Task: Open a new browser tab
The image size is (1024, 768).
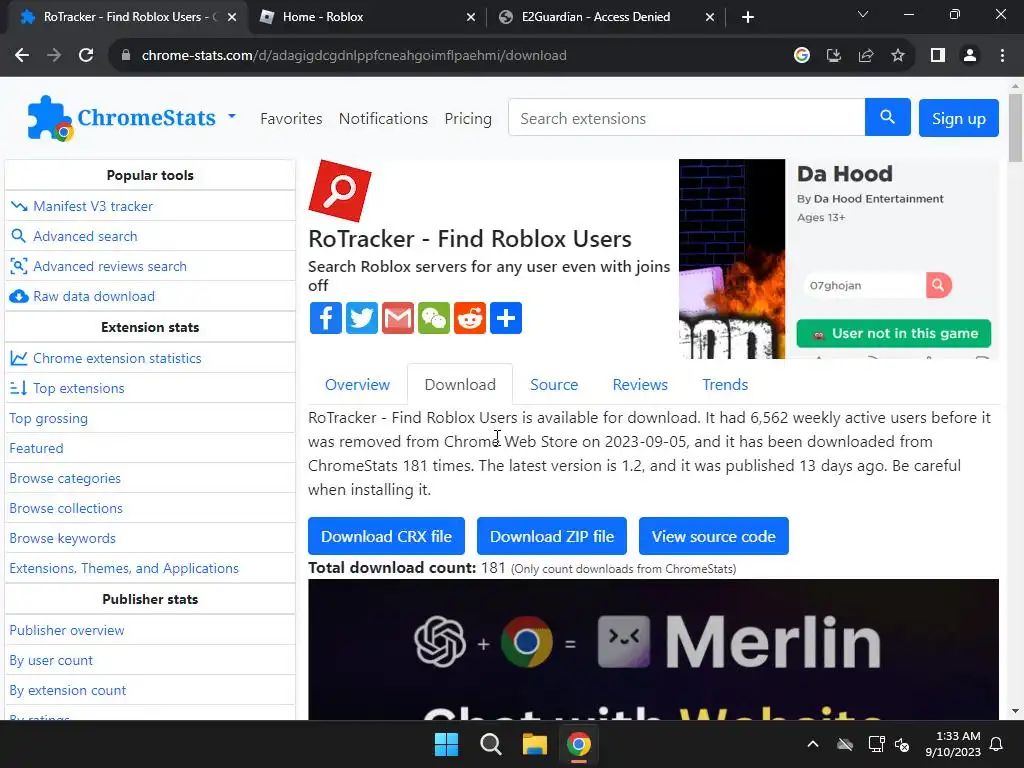Action: coord(748,17)
